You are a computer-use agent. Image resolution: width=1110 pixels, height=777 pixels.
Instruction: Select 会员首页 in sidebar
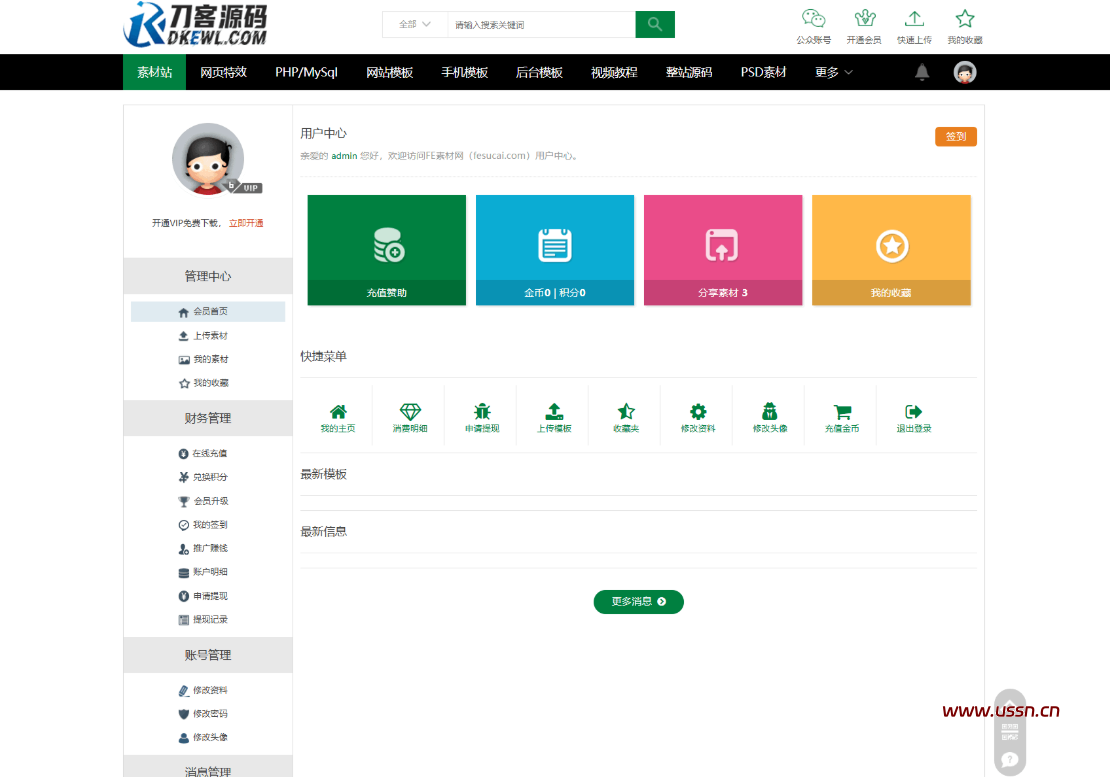pos(208,311)
